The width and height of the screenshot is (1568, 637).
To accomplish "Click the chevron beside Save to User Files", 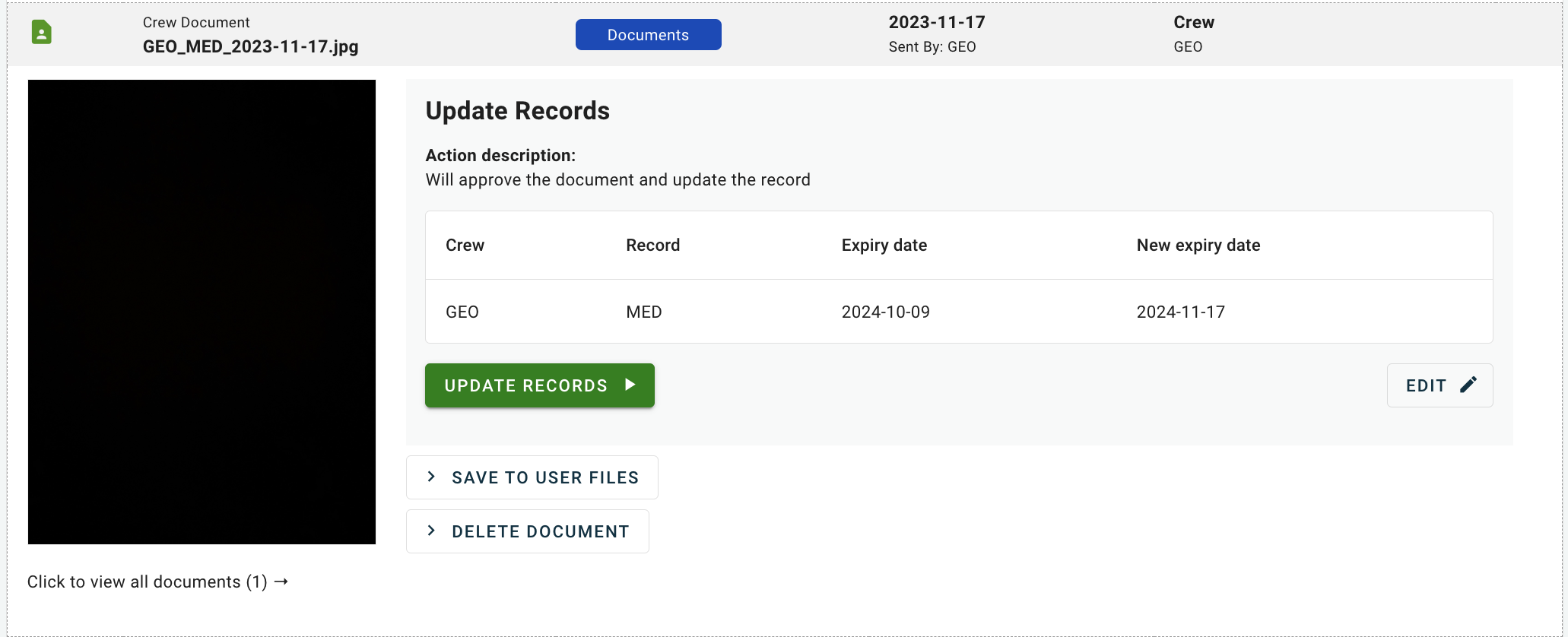I will pos(431,477).
